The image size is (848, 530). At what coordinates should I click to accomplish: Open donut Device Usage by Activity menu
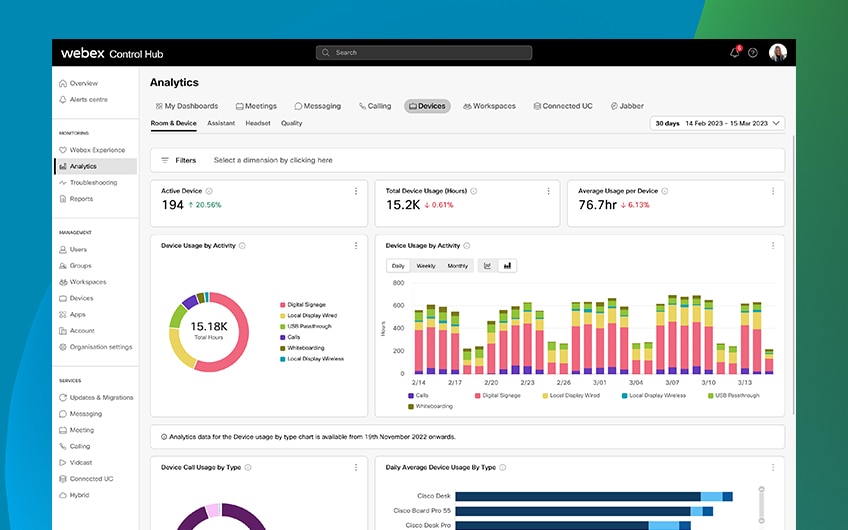pos(356,246)
